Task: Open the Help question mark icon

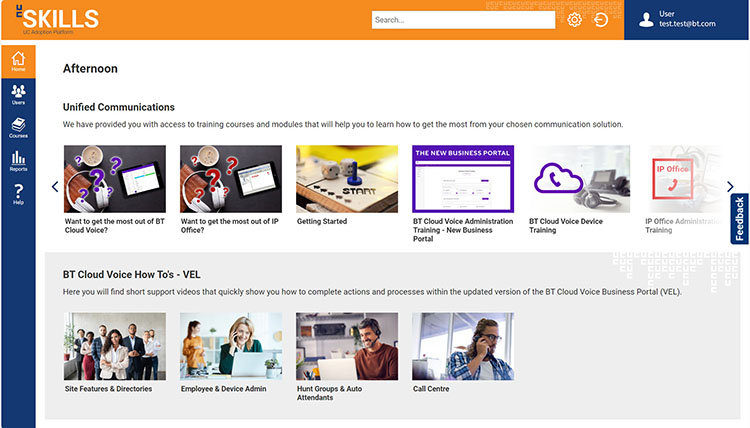Action: click(x=18, y=194)
